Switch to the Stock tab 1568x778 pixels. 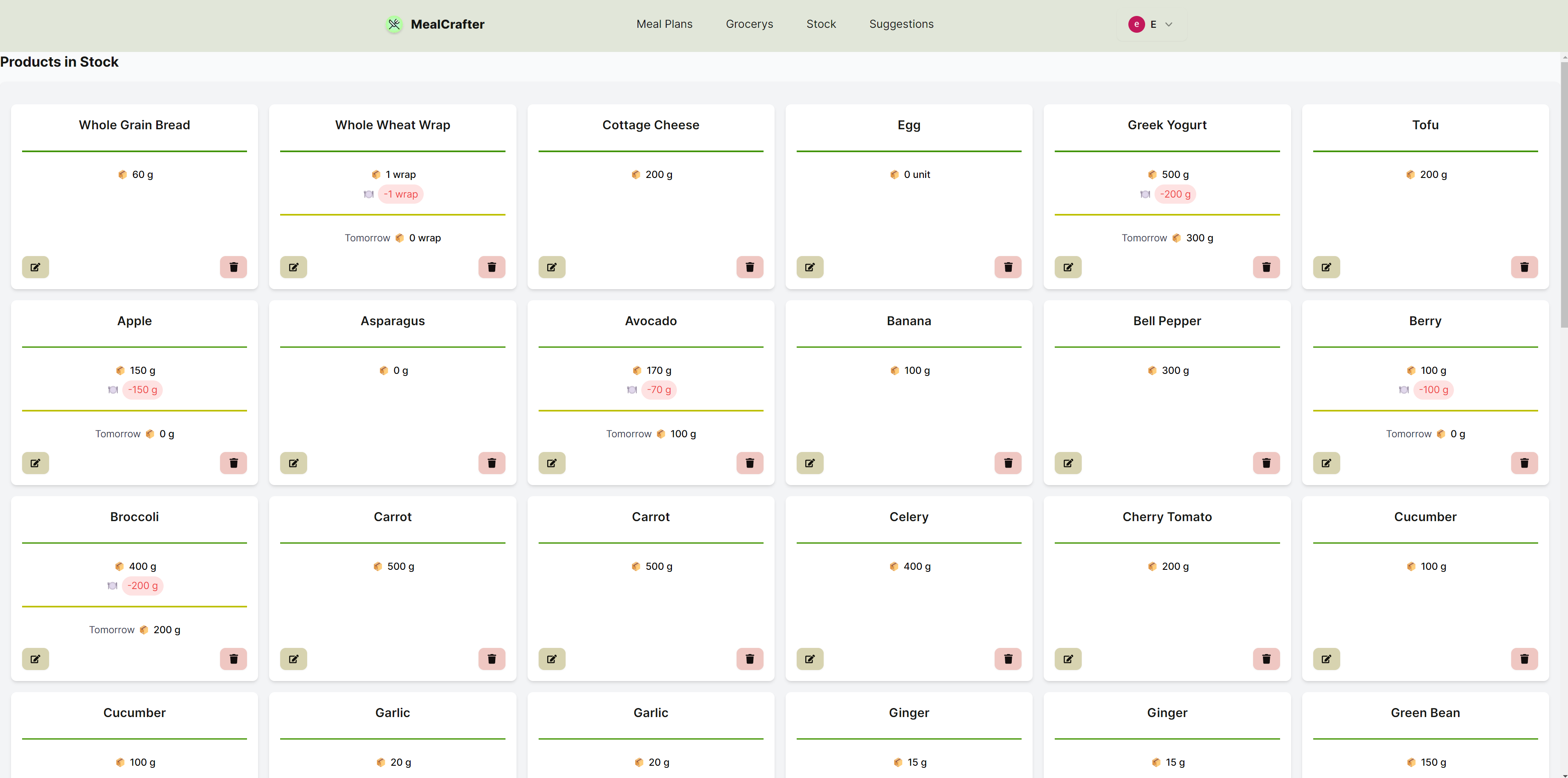[x=820, y=25]
